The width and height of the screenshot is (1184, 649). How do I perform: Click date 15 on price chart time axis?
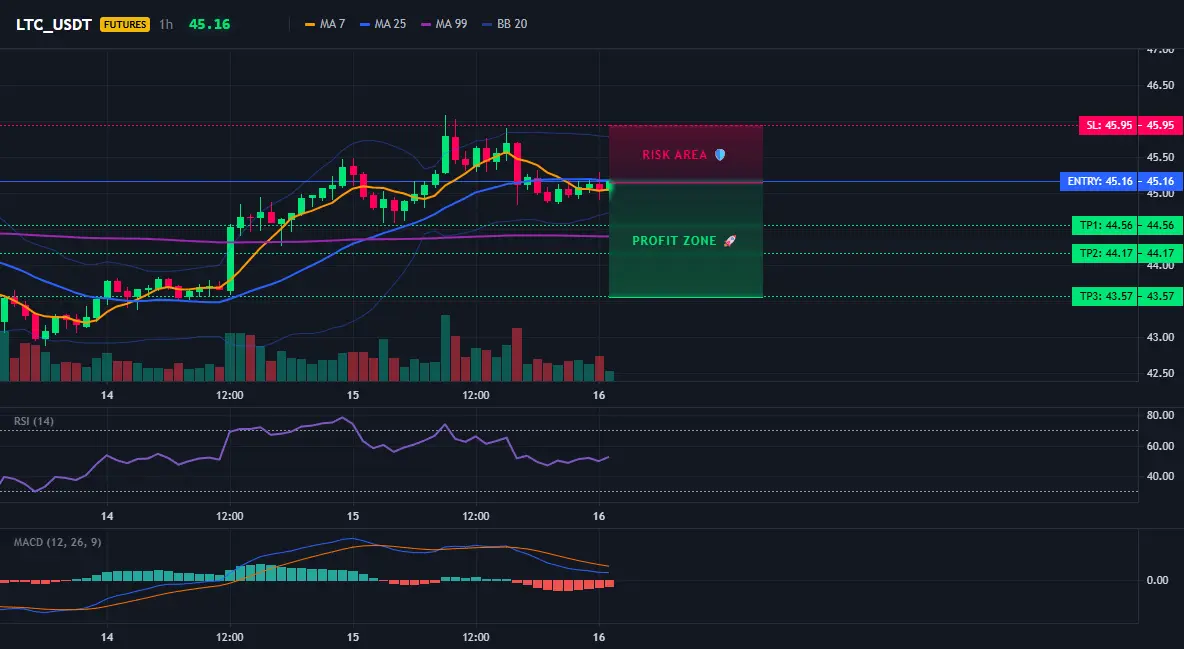coord(353,395)
